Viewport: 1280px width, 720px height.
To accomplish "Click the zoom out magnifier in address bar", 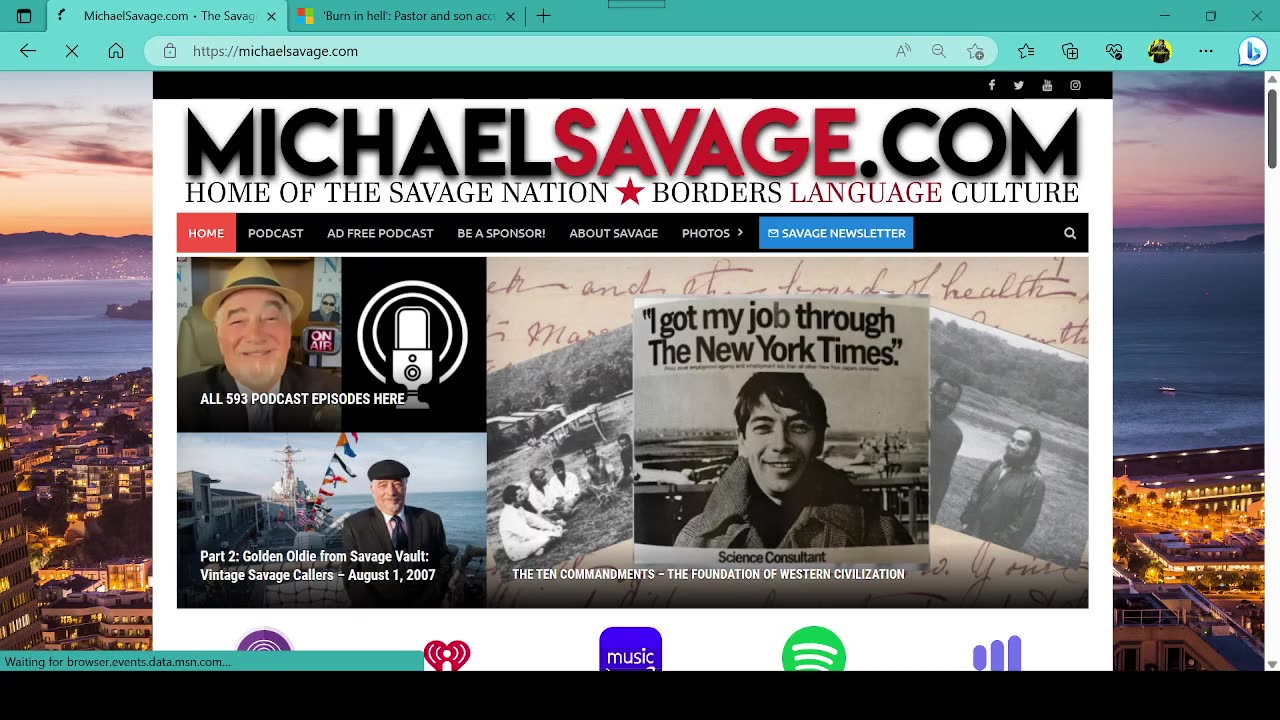I will point(939,51).
